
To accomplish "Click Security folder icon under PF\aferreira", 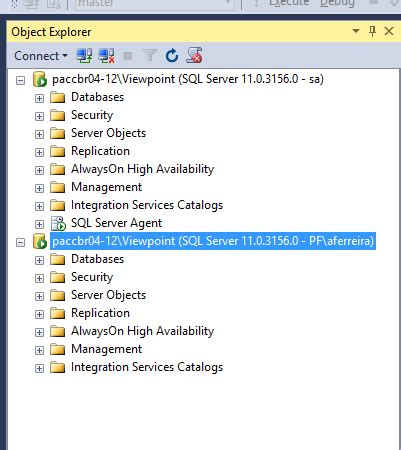I will [58, 277].
